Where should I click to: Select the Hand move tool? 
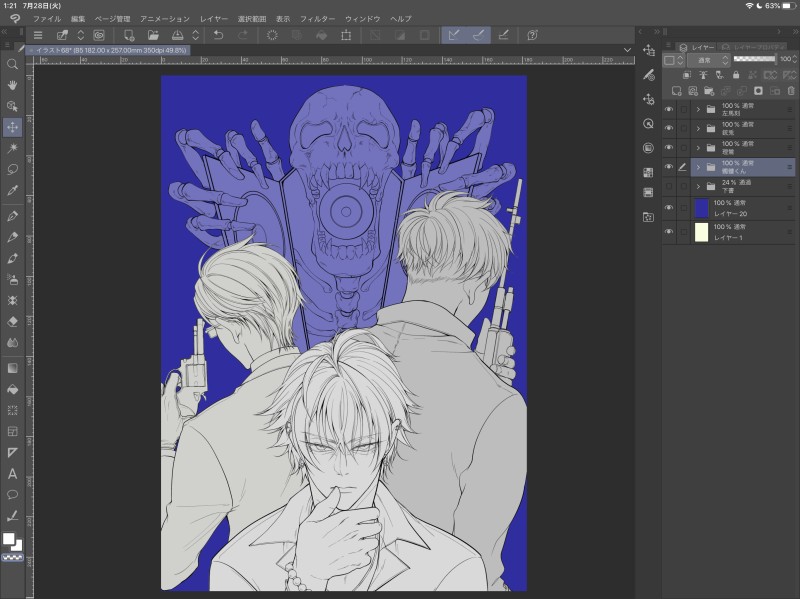pos(12,85)
